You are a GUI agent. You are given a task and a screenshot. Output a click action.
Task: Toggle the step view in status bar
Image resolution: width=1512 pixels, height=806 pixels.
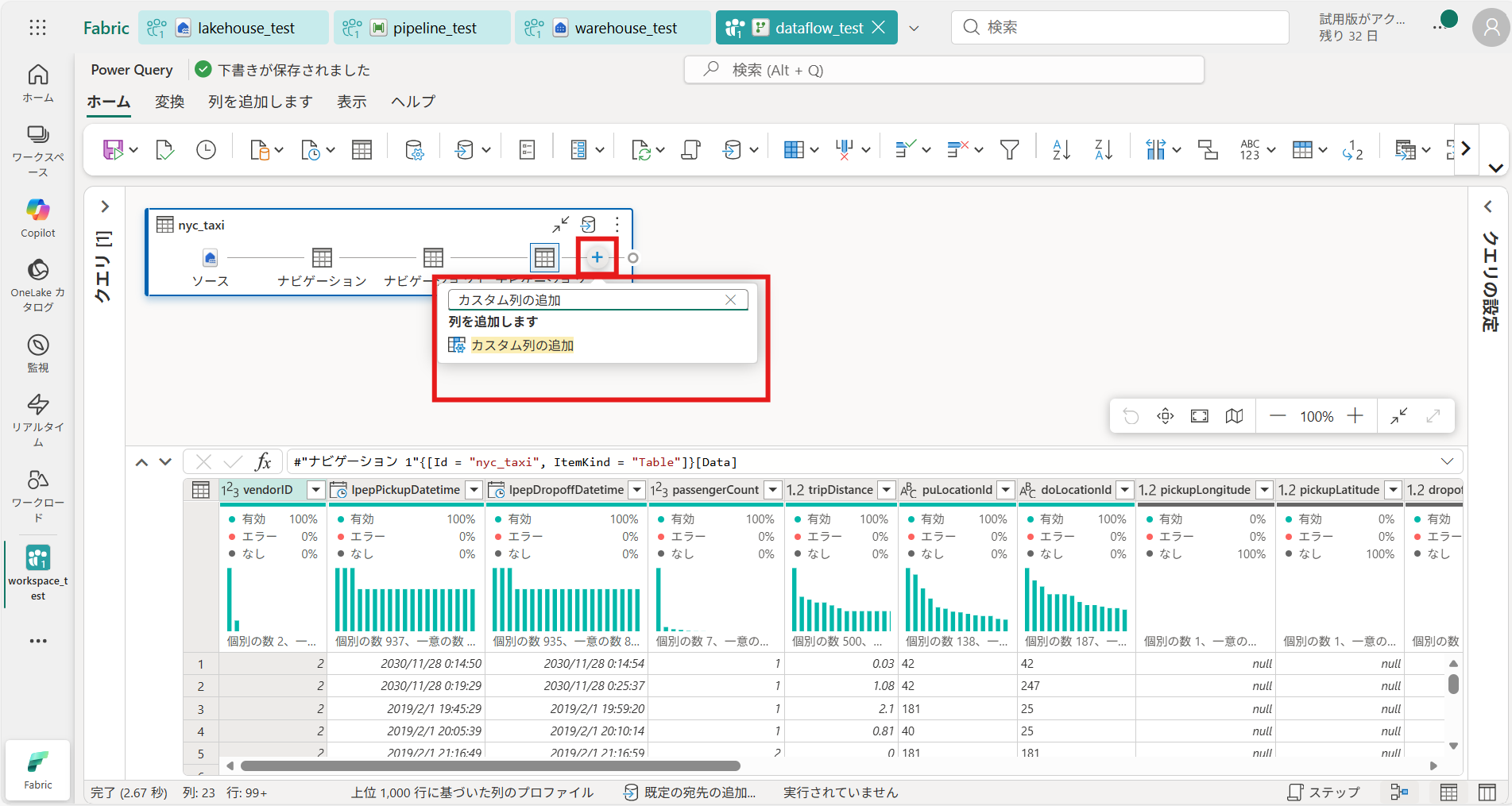tap(1324, 792)
